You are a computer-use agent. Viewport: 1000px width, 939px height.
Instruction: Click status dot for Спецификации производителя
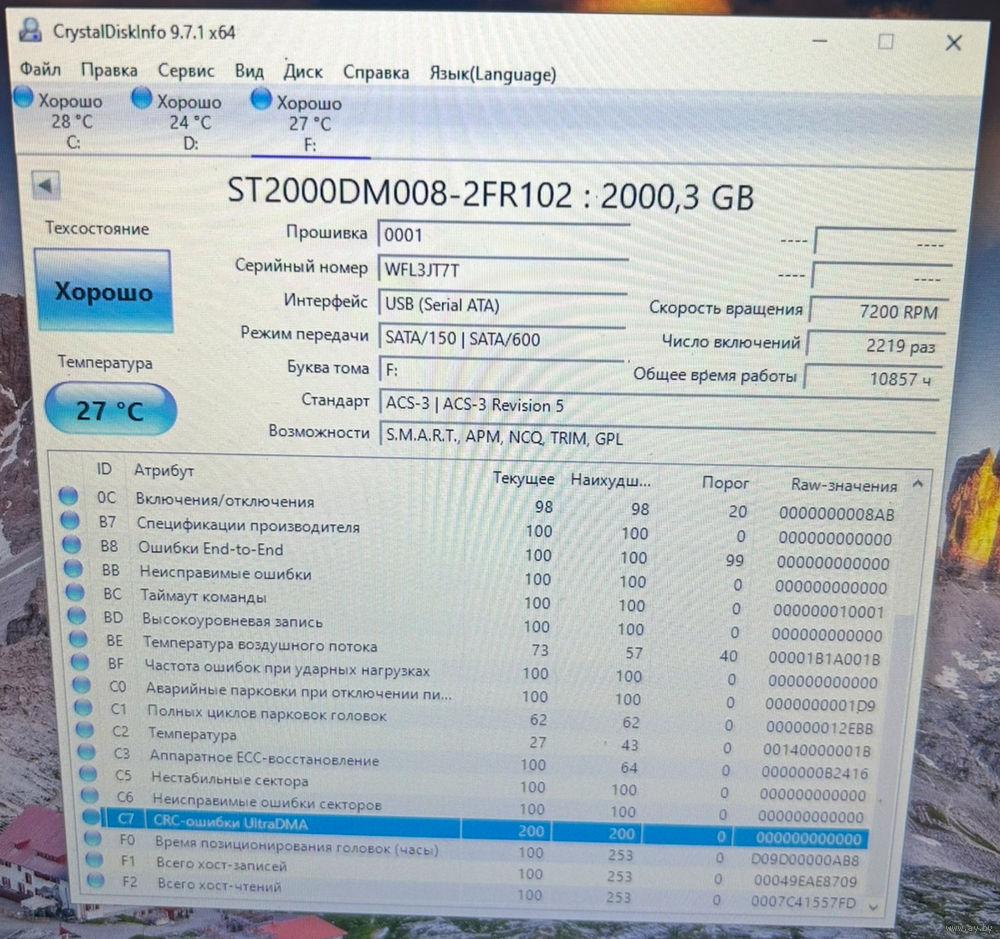click(70, 520)
